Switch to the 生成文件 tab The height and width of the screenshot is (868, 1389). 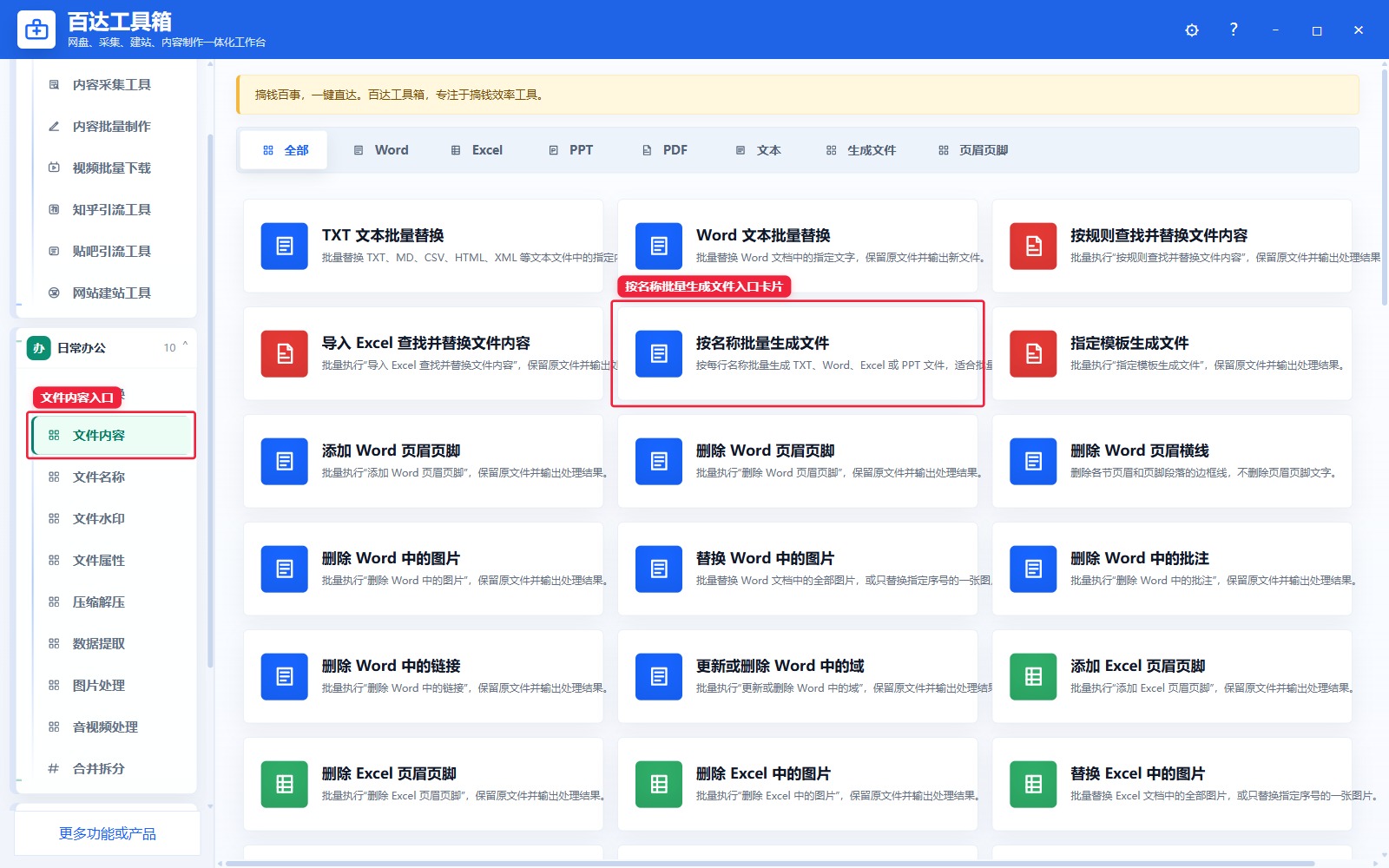[861, 150]
